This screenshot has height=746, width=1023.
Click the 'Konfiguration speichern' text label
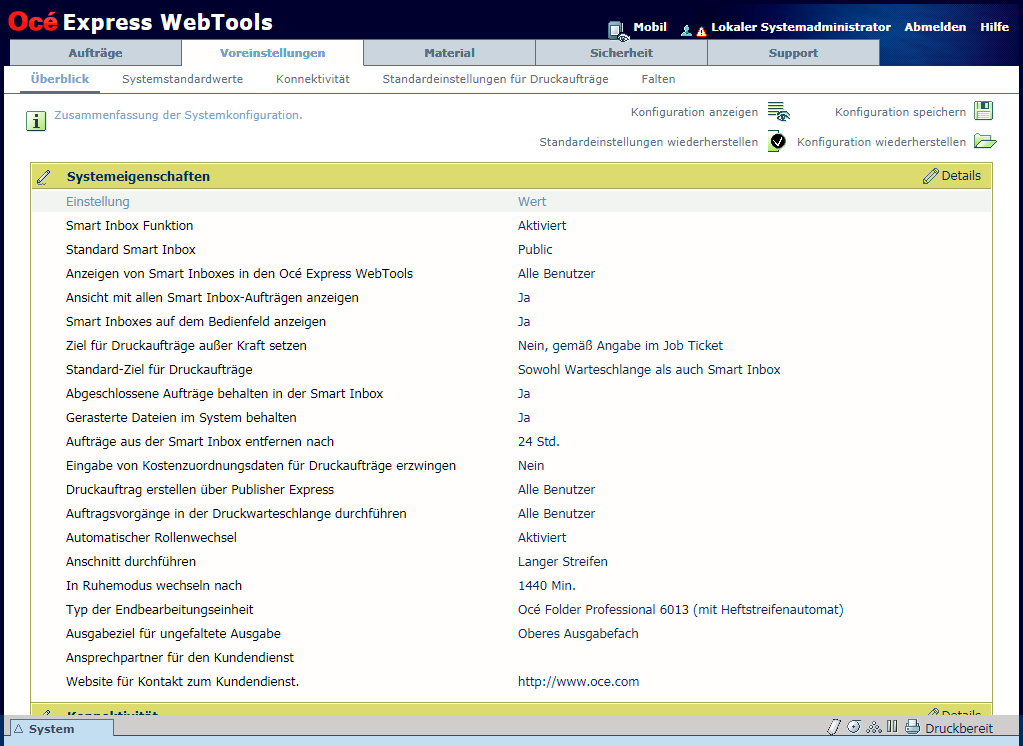(x=900, y=112)
